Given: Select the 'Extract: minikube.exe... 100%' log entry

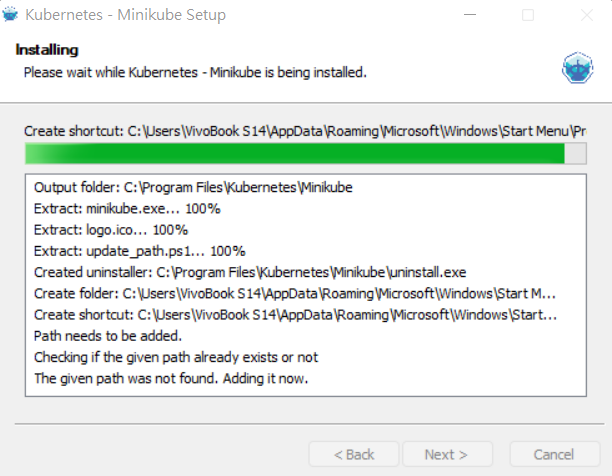Looking at the screenshot, I should 127,208.
